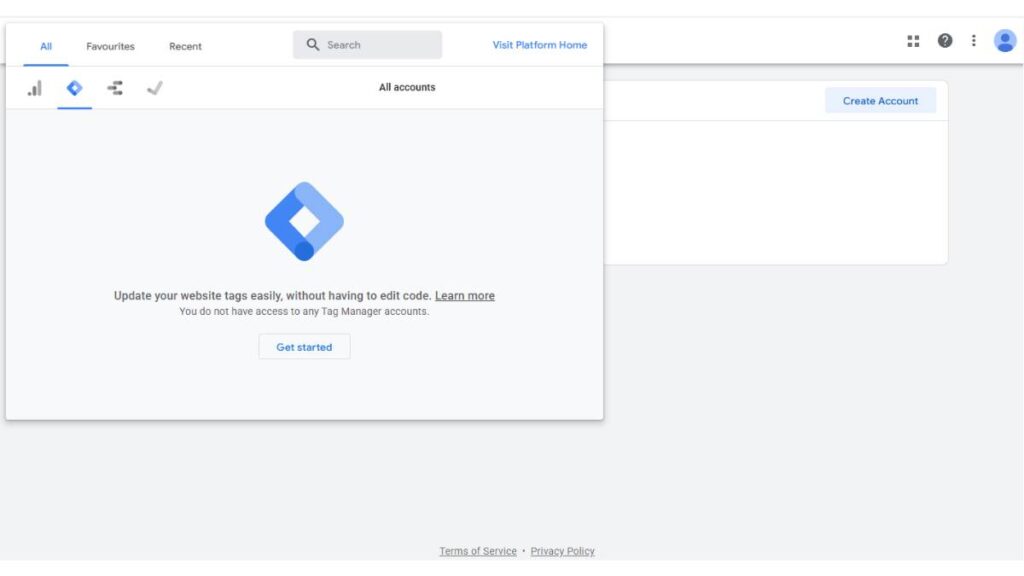Select the Optimize product icon

(x=115, y=88)
